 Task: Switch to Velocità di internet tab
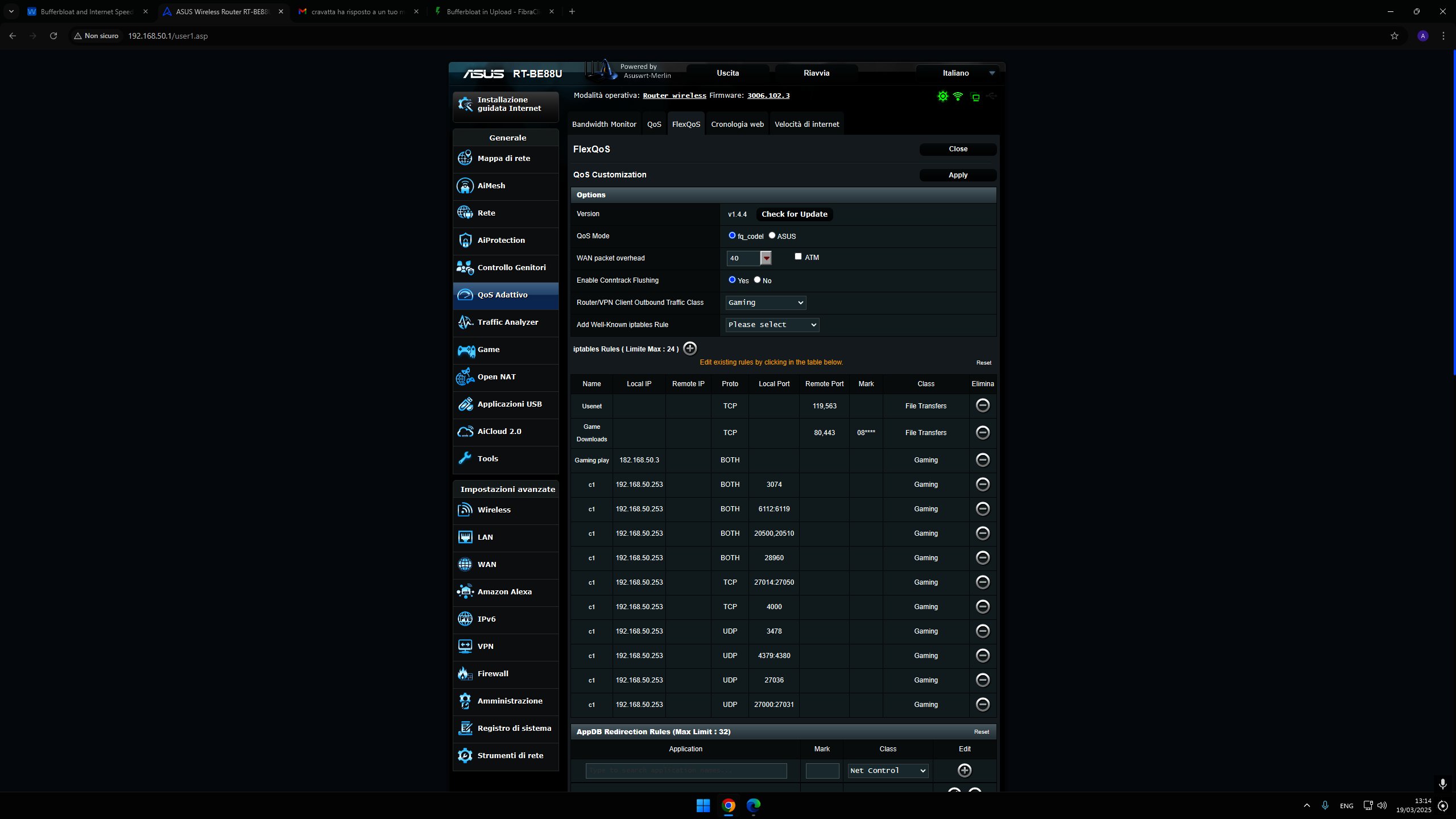tap(806, 124)
